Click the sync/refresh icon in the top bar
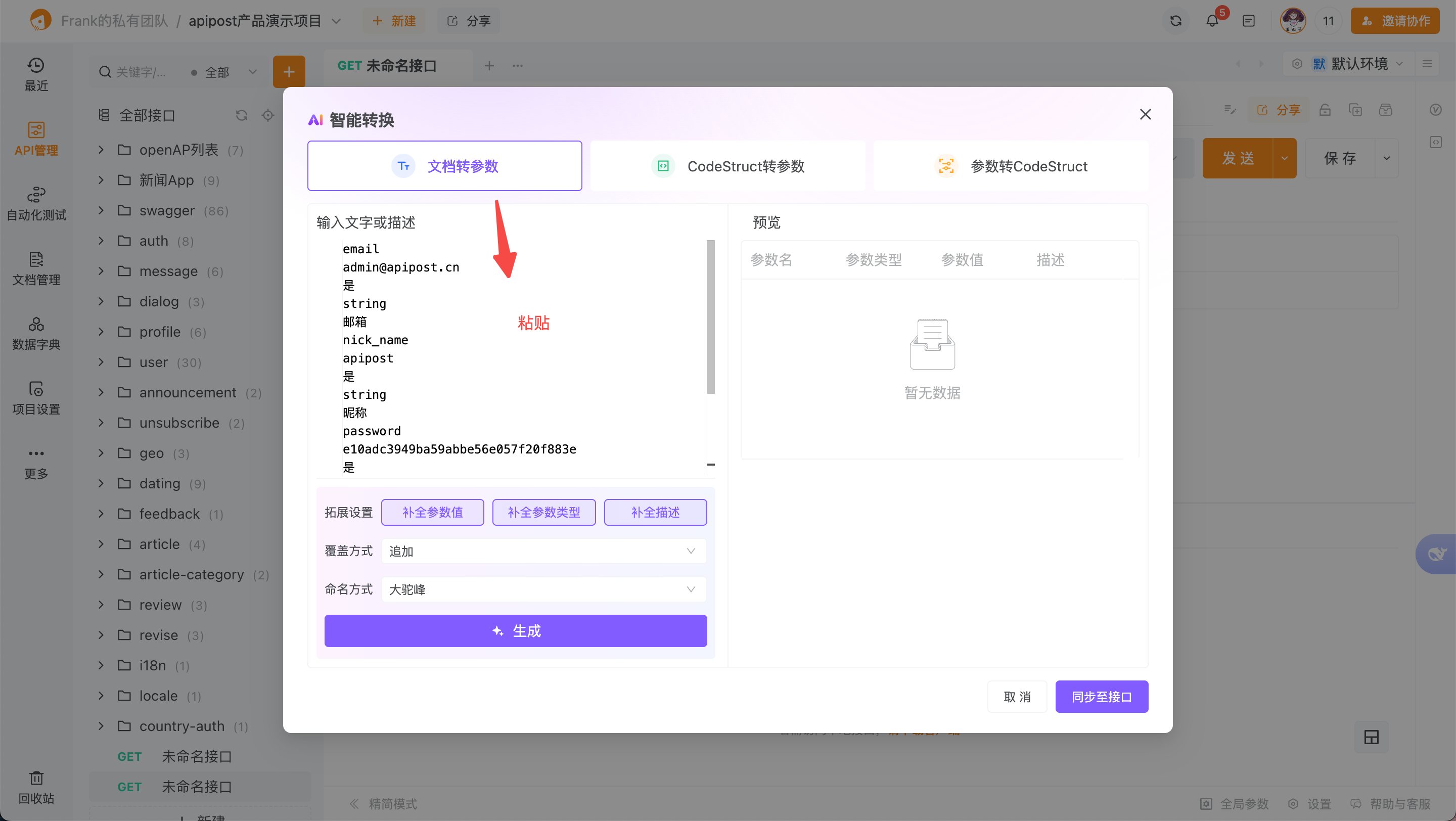 pyautogui.click(x=1175, y=20)
